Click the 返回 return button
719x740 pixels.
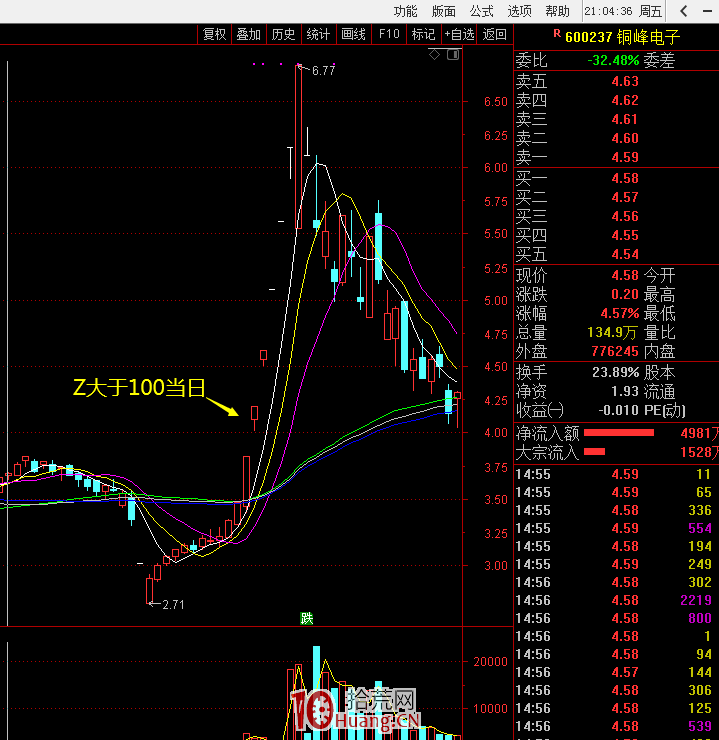(494, 34)
